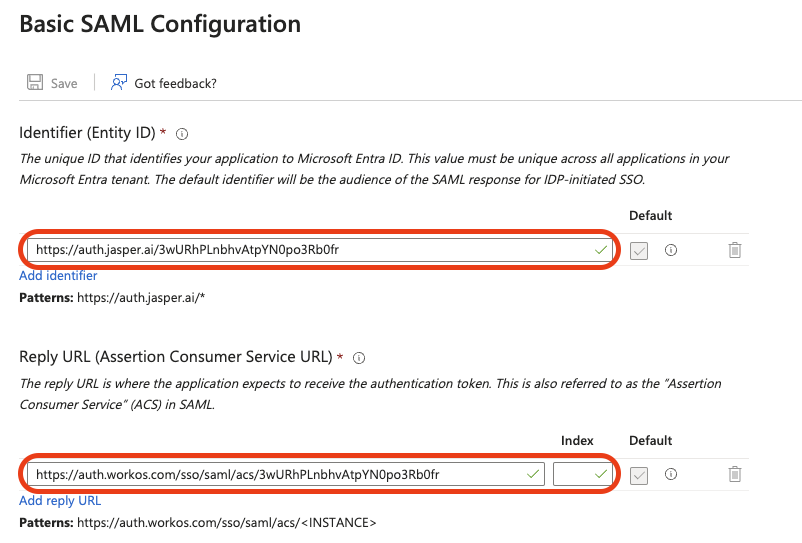Click the auth.jasper.ai identifier input field
Image resolution: width=802 pixels, height=543 pixels.
click(300, 250)
